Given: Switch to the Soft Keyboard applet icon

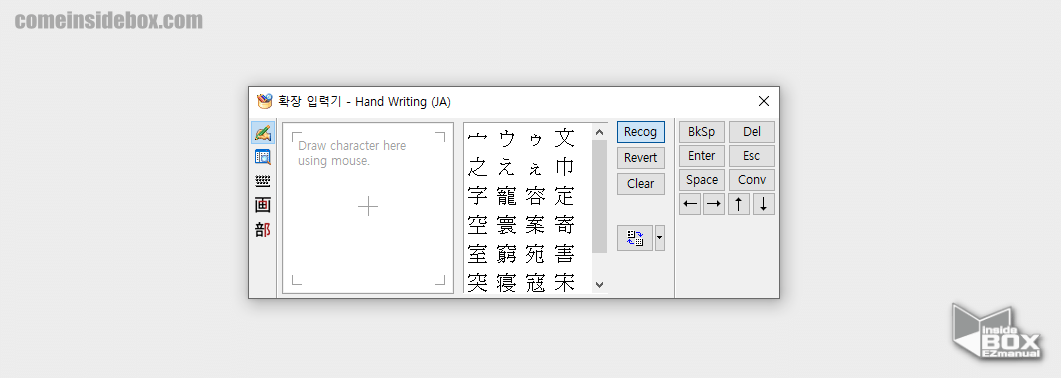Looking at the screenshot, I should click(263, 181).
